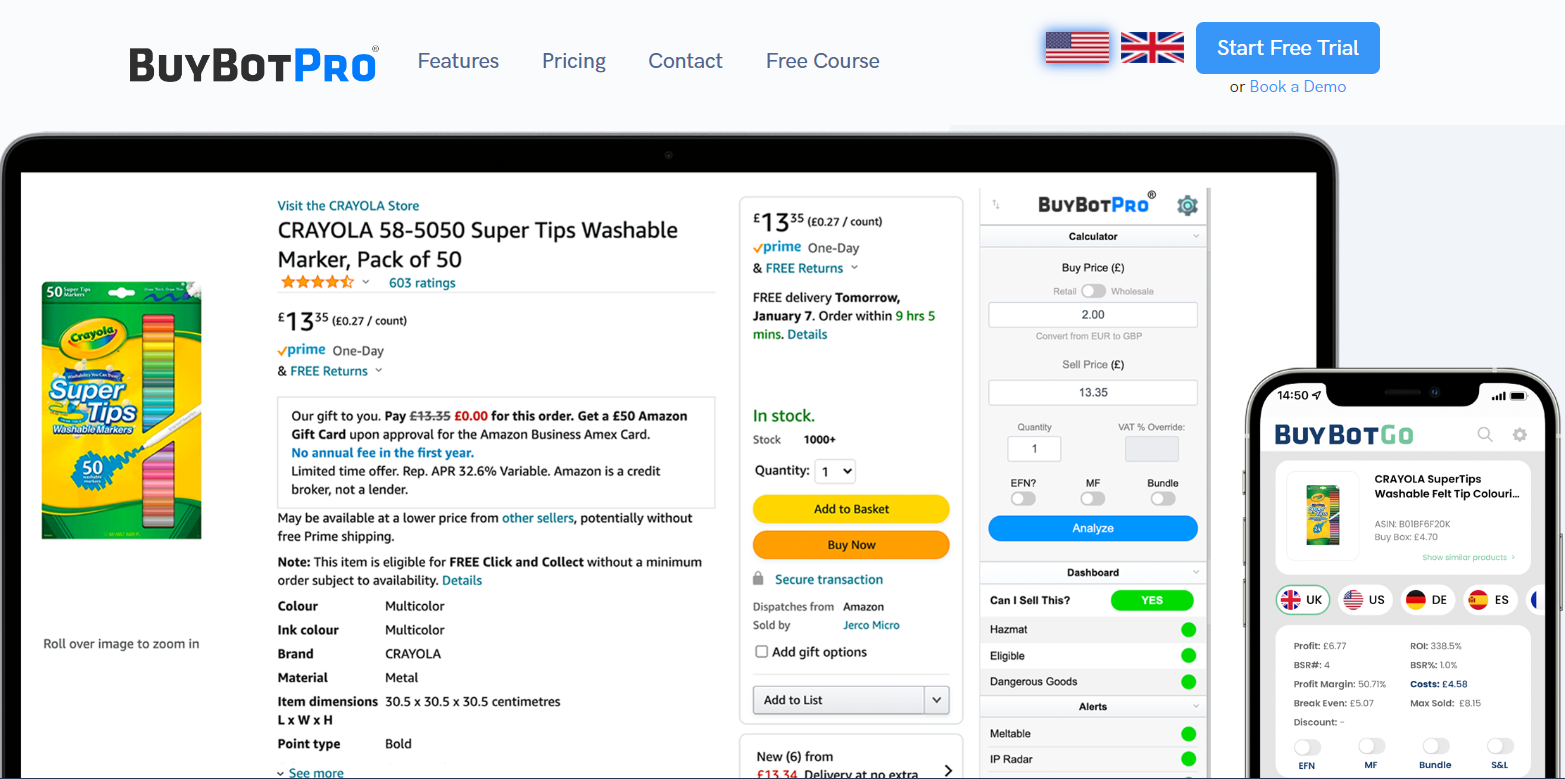Switch site region using the UK flag
Viewport: 1565px width, 779px height.
[x=1151, y=47]
